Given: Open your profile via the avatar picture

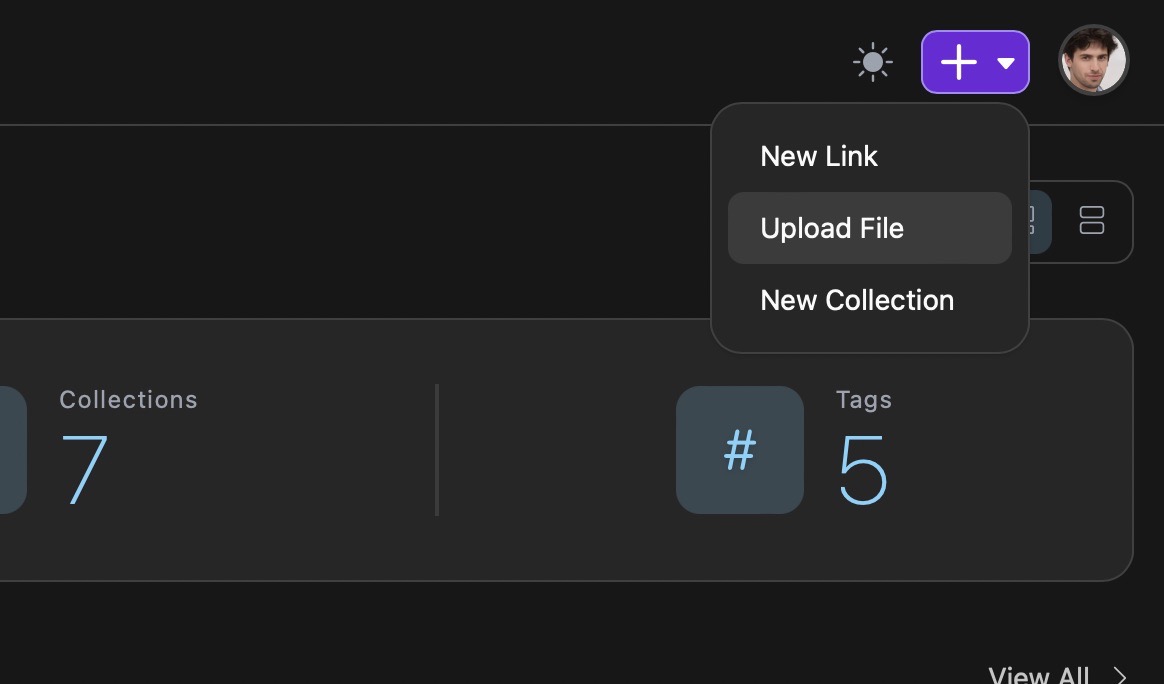Looking at the screenshot, I should coord(1093,61).
